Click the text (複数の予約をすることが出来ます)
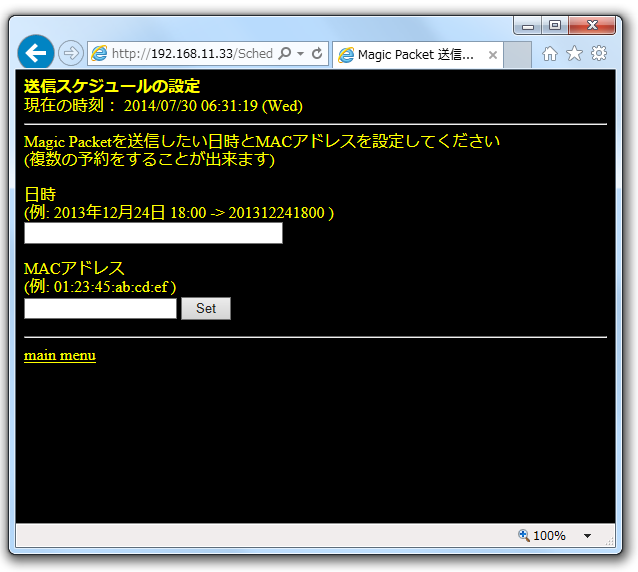The image size is (638, 572). [149, 159]
